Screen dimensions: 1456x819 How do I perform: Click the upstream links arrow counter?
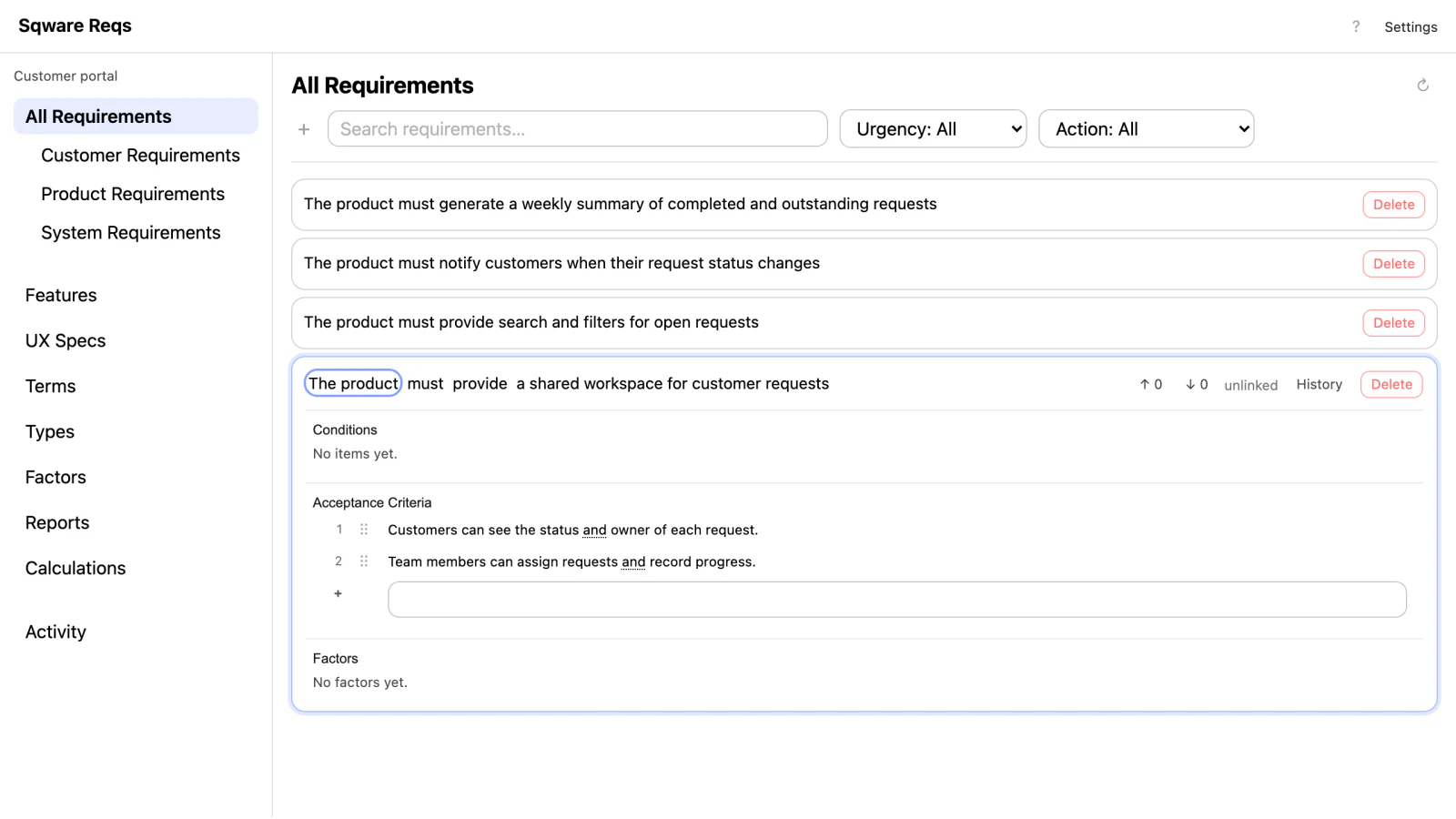pyautogui.click(x=1151, y=385)
